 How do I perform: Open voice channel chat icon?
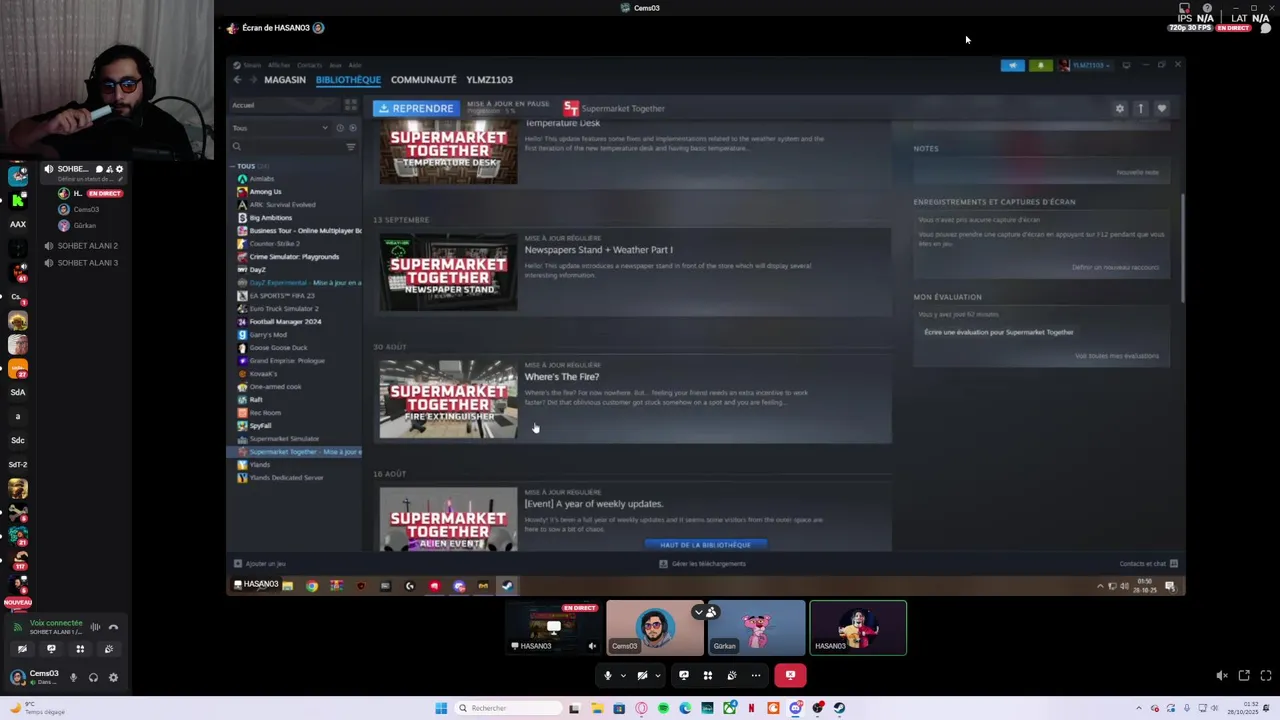coord(99,169)
